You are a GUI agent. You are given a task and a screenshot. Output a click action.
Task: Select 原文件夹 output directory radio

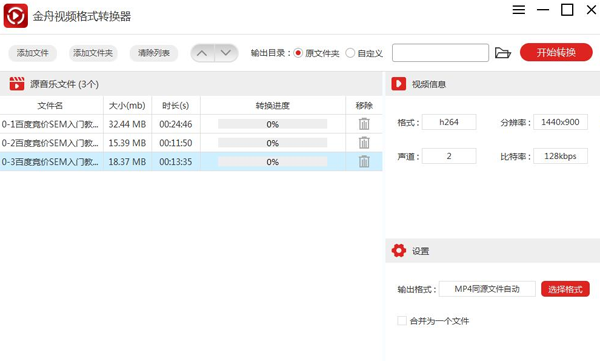pyautogui.click(x=298, y=53)
